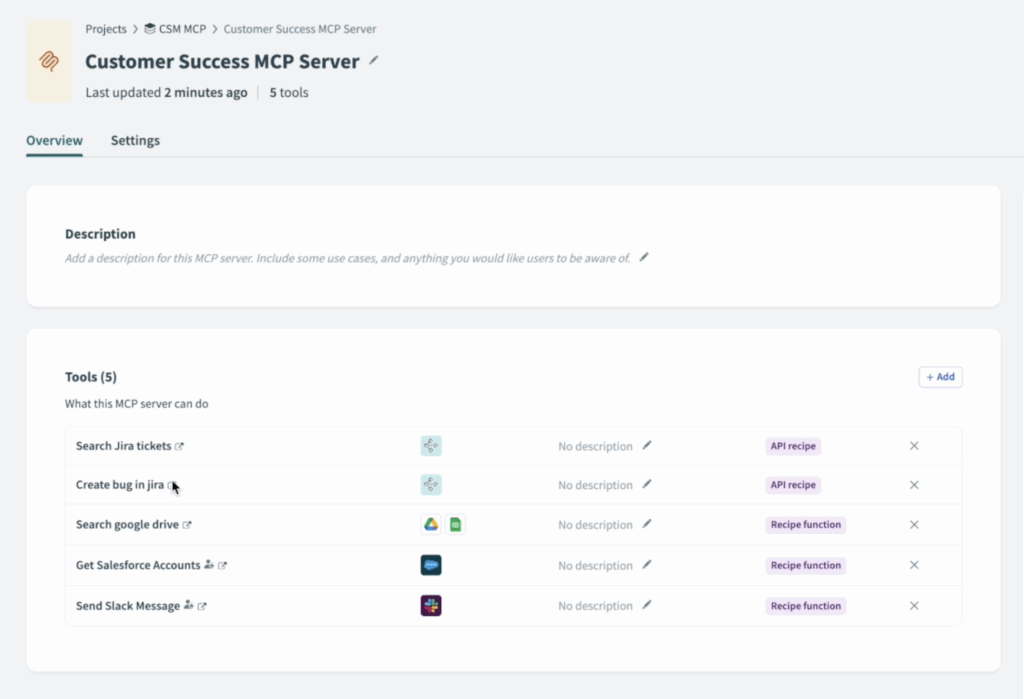Screen dimensions: 1024x699
Task: Select the Overview tab
Action: 54,141
